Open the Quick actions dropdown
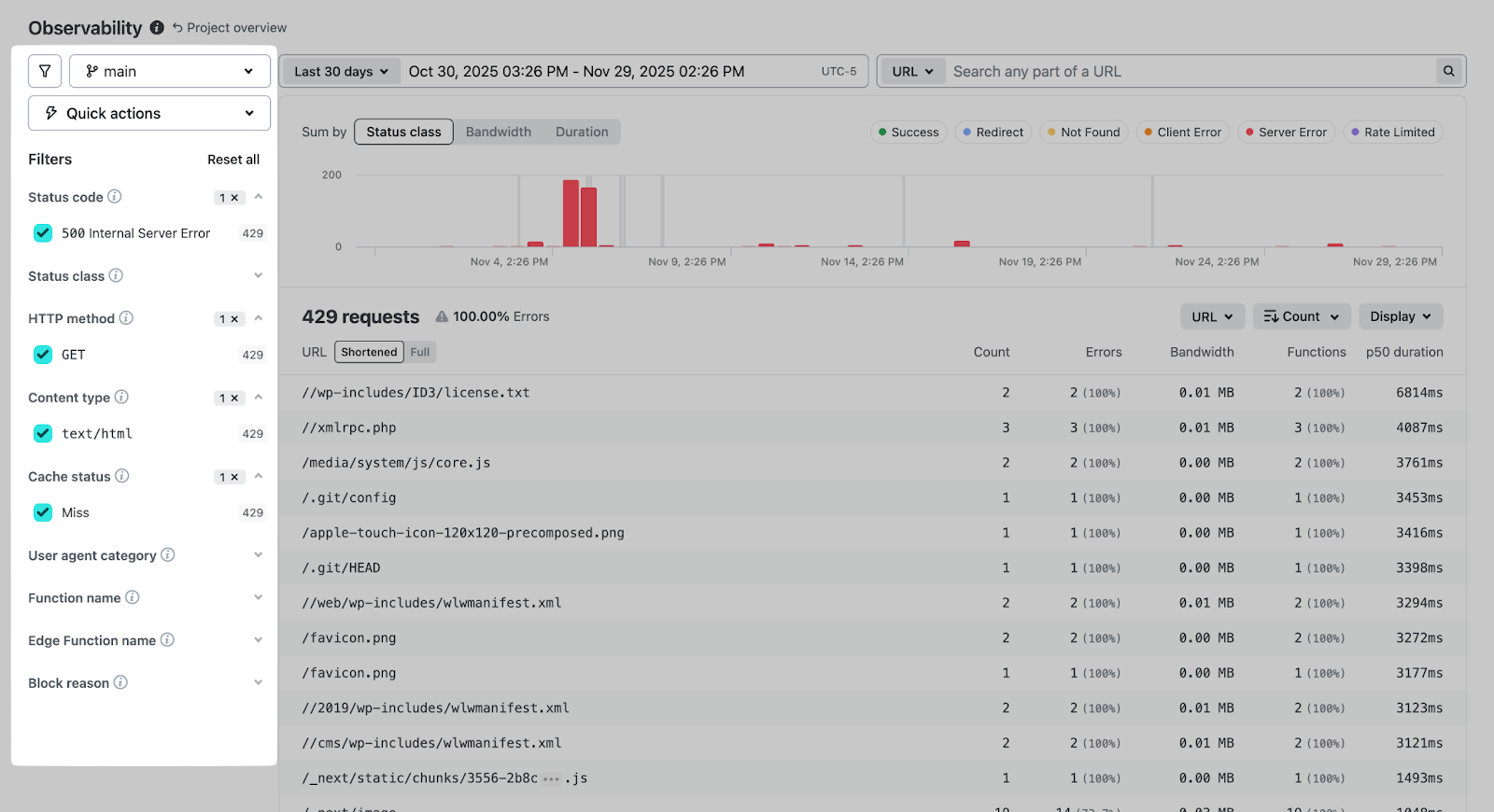Screen dimensions: 1494x812 (x=149, y=113)
